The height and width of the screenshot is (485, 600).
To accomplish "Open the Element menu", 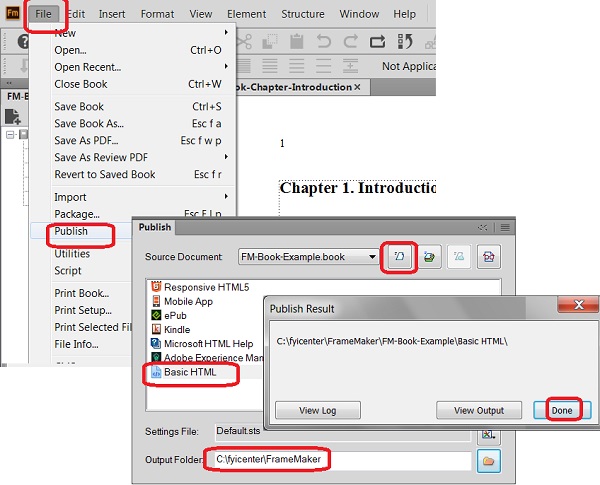I will [246, 14].
